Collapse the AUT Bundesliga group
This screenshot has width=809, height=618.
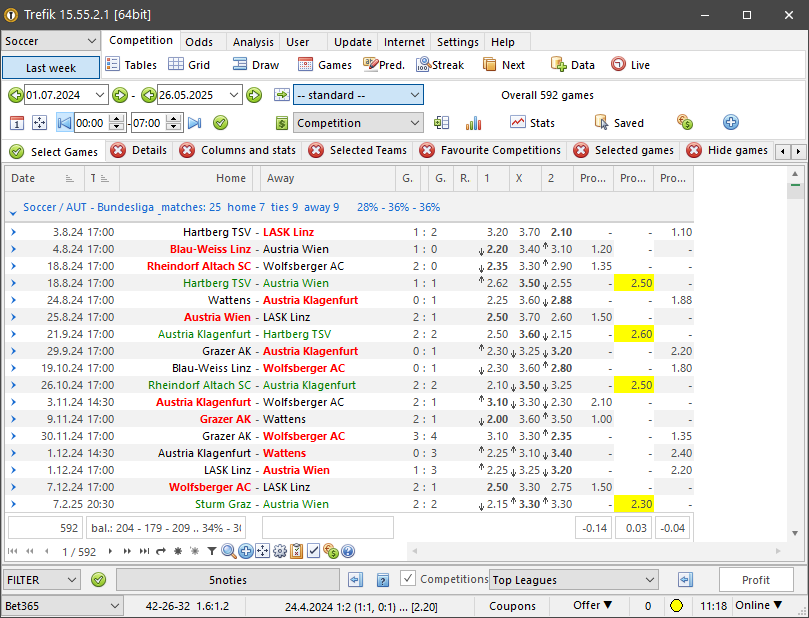[13, 208]
